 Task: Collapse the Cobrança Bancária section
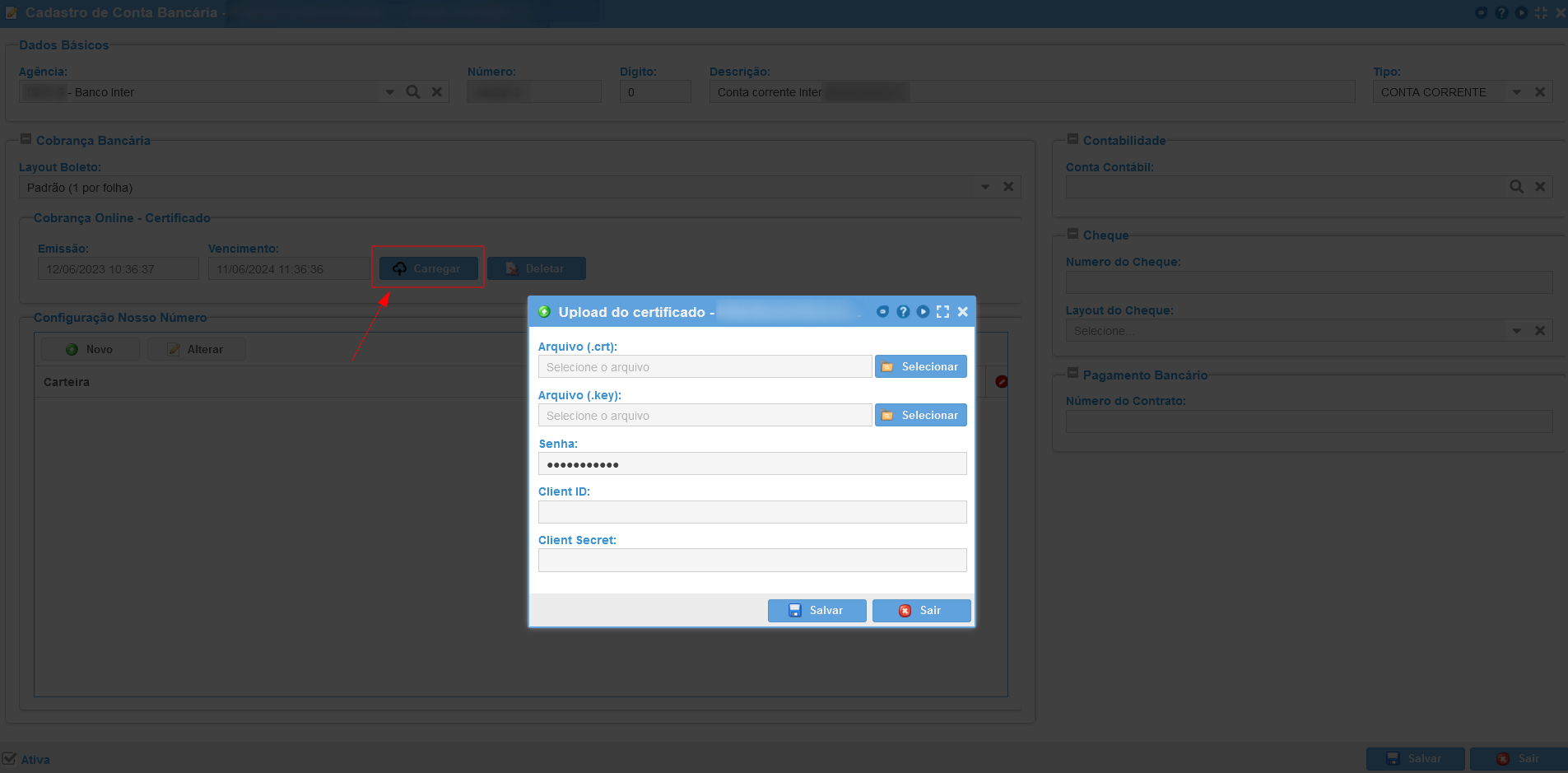(26, 139)
